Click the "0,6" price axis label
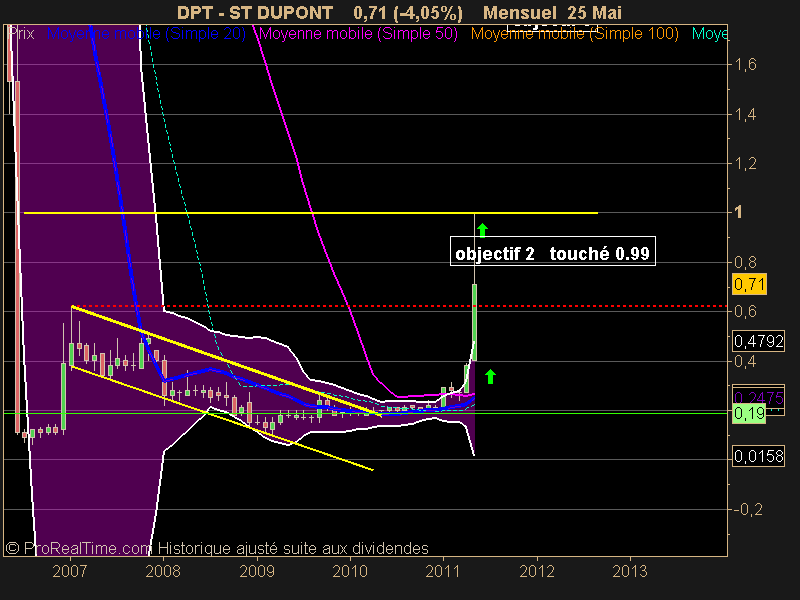This screenshot has height=600, width=800. pyautogui.click(x=745, y=311)
